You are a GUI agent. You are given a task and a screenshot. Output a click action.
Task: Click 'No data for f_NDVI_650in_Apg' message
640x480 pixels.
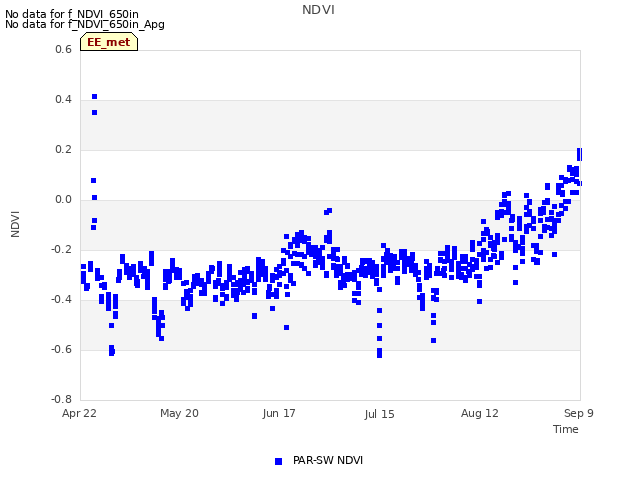pos(85,24)
